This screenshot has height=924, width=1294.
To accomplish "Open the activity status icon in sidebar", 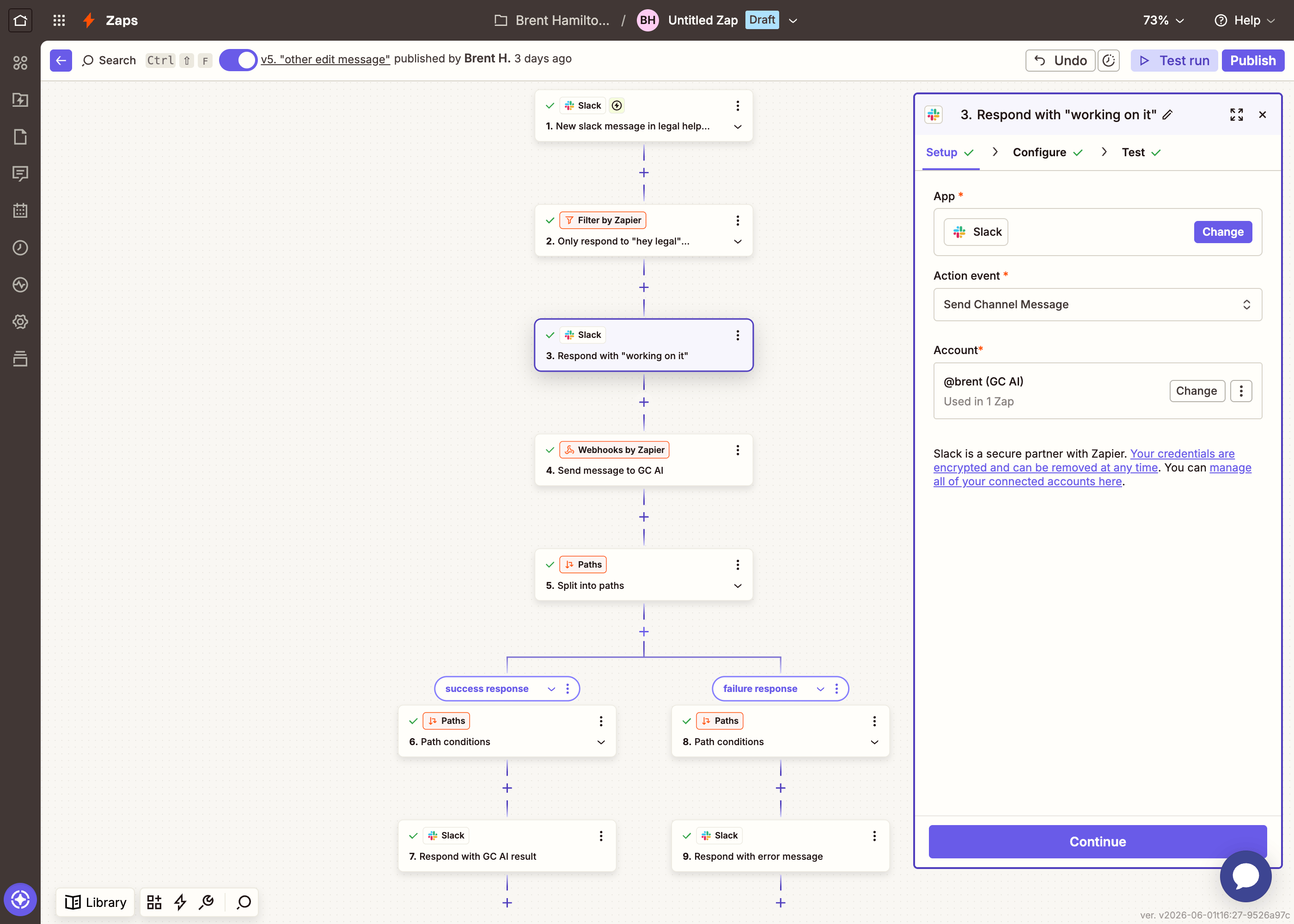I will [x=20, y=284].
